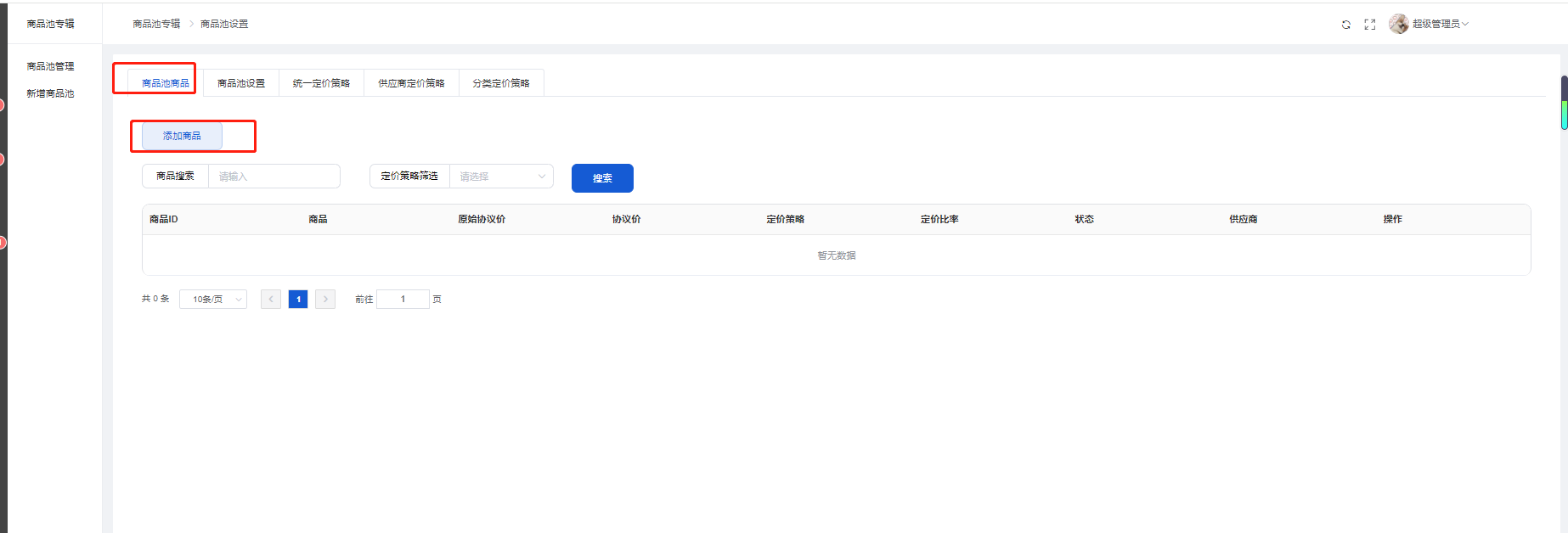This screenshot has width=1568, height=533.
Task: Select the 供应商定价策略 tab
Action: [x=411, y=83]
